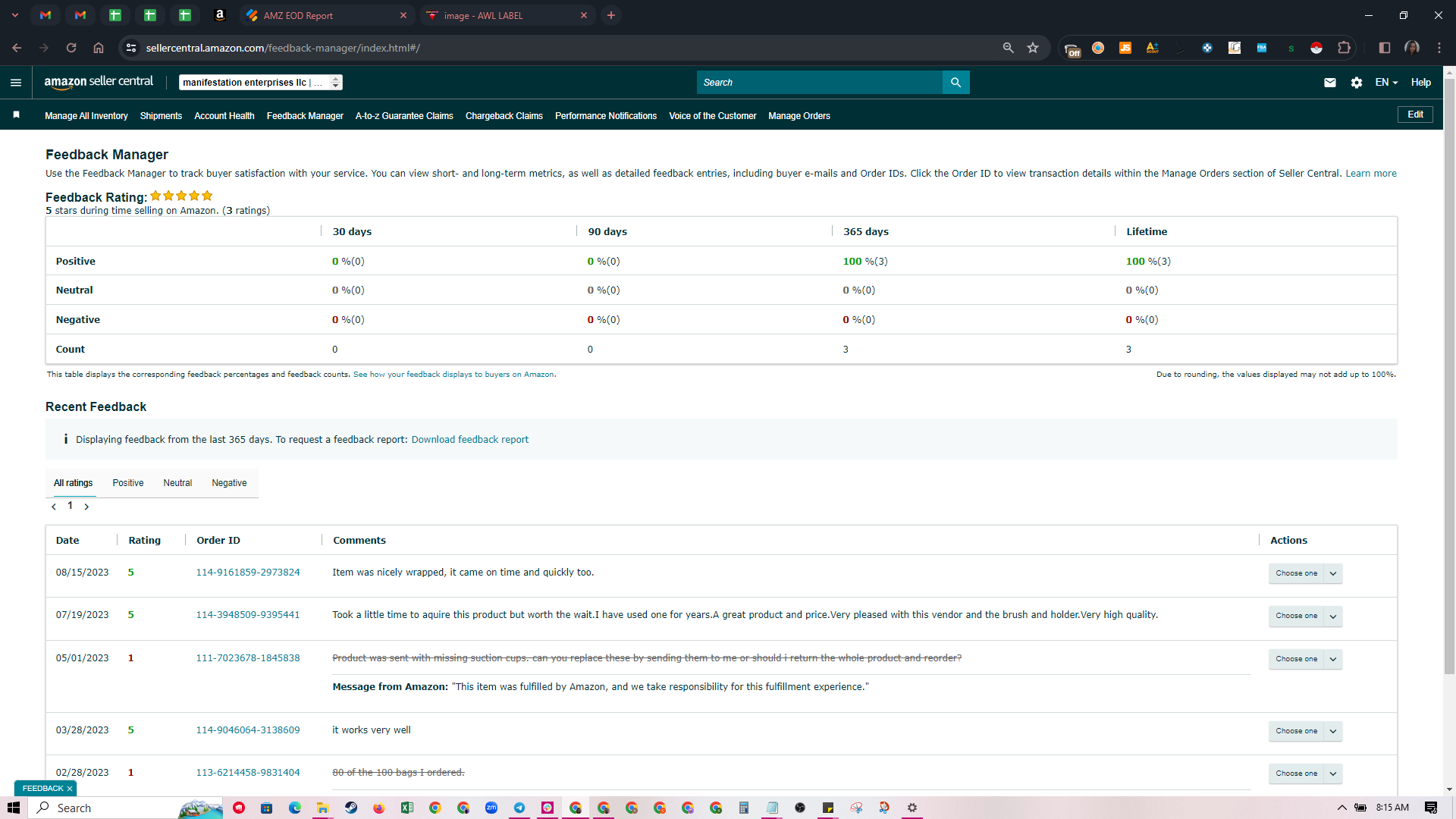The width and height of the screenshot is (1456, 819).
Task: Open Performance Notifications menu item
Action: pos(606,116)
